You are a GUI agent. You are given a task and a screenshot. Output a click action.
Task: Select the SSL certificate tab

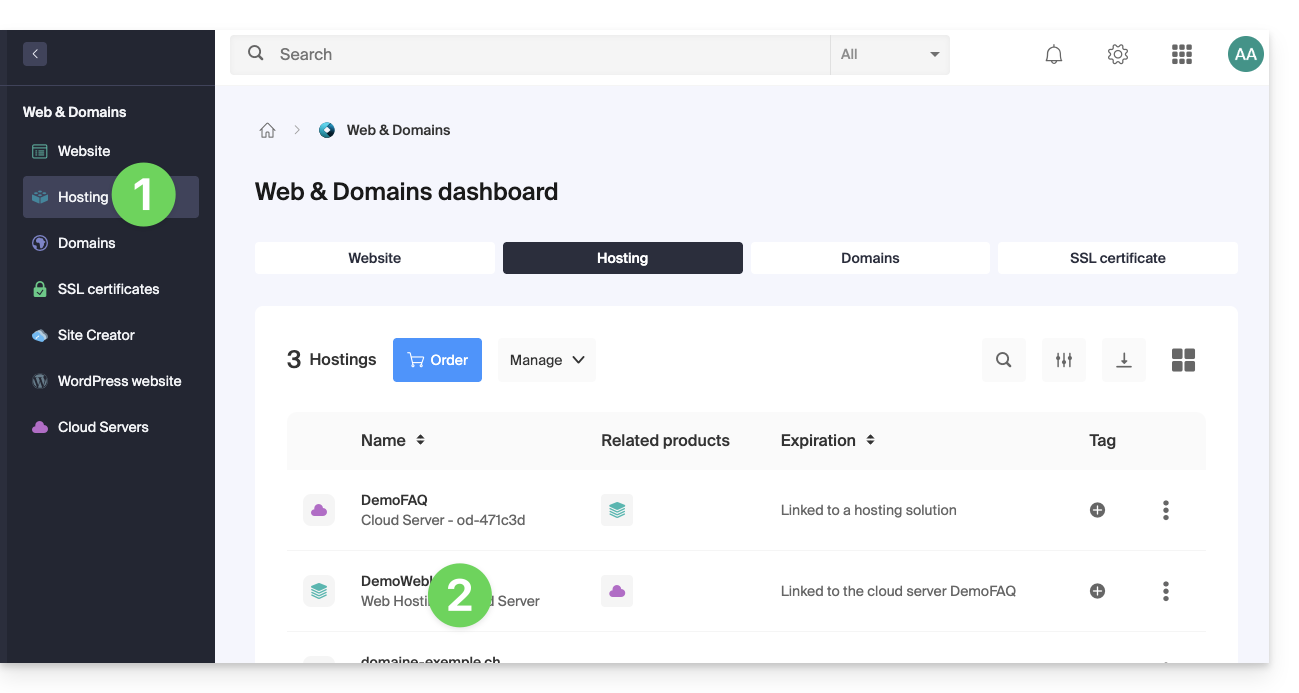coord(1117,258)
